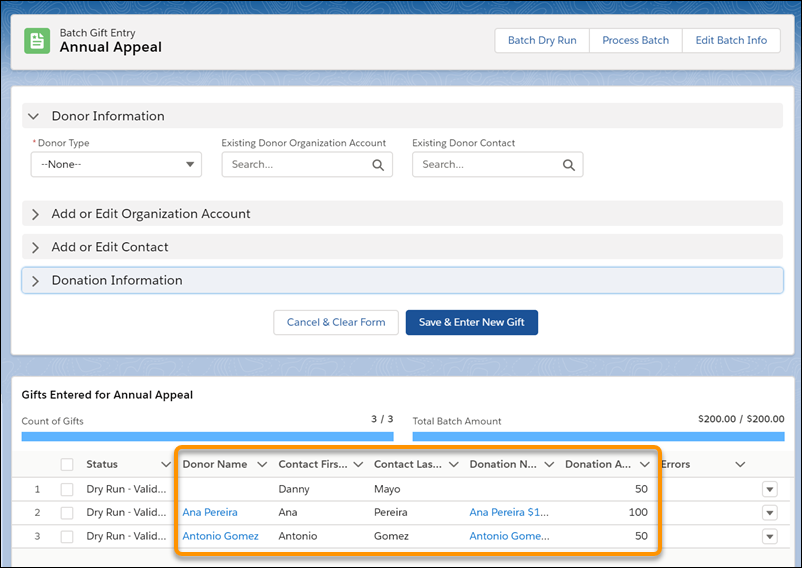Open row actions menu for Danny Mayo

point(770,489)
